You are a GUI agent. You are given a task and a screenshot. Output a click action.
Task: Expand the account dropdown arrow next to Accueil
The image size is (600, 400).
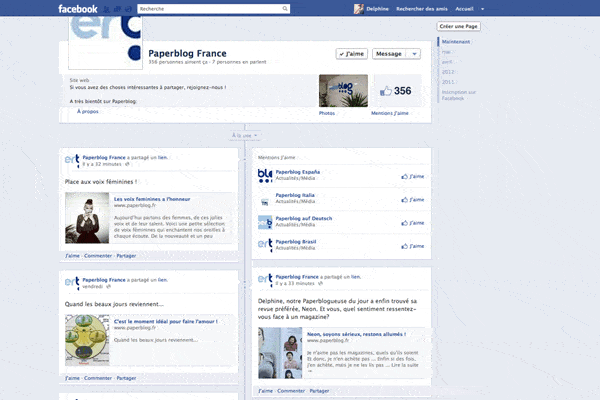483,9
